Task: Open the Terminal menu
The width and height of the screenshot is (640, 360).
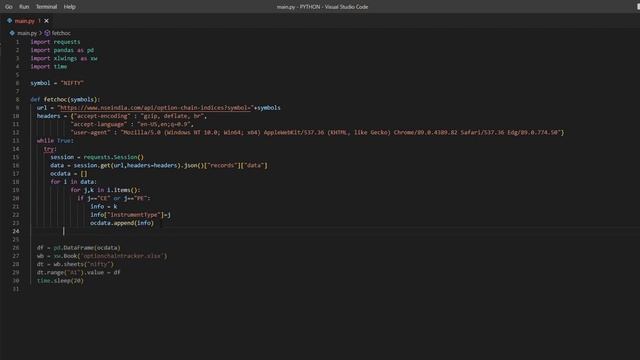Action: [x=47, y=7]
